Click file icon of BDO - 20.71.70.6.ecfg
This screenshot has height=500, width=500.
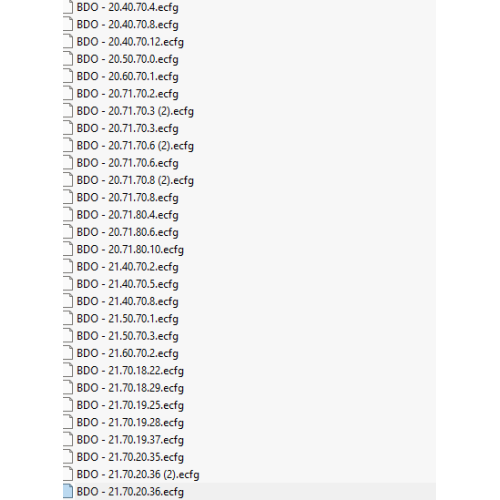point(68,163)
